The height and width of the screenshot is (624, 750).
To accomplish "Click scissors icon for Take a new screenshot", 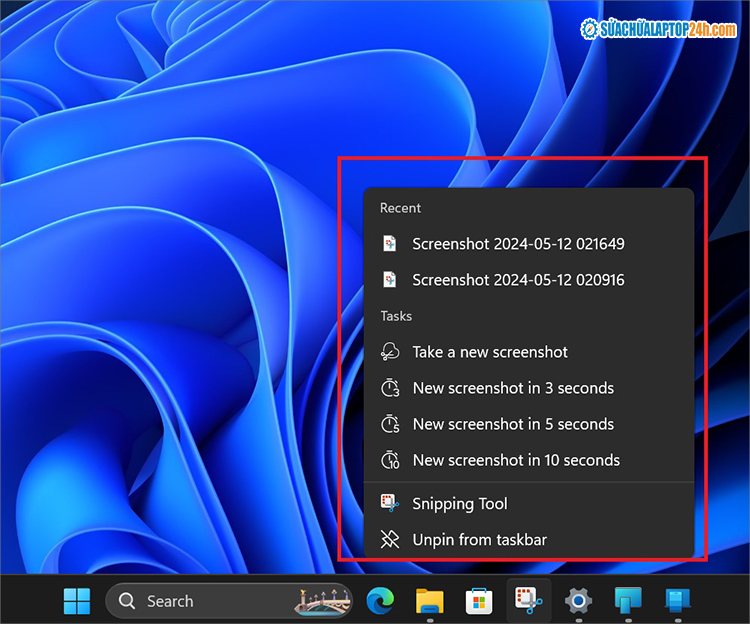I will point(390,351).
